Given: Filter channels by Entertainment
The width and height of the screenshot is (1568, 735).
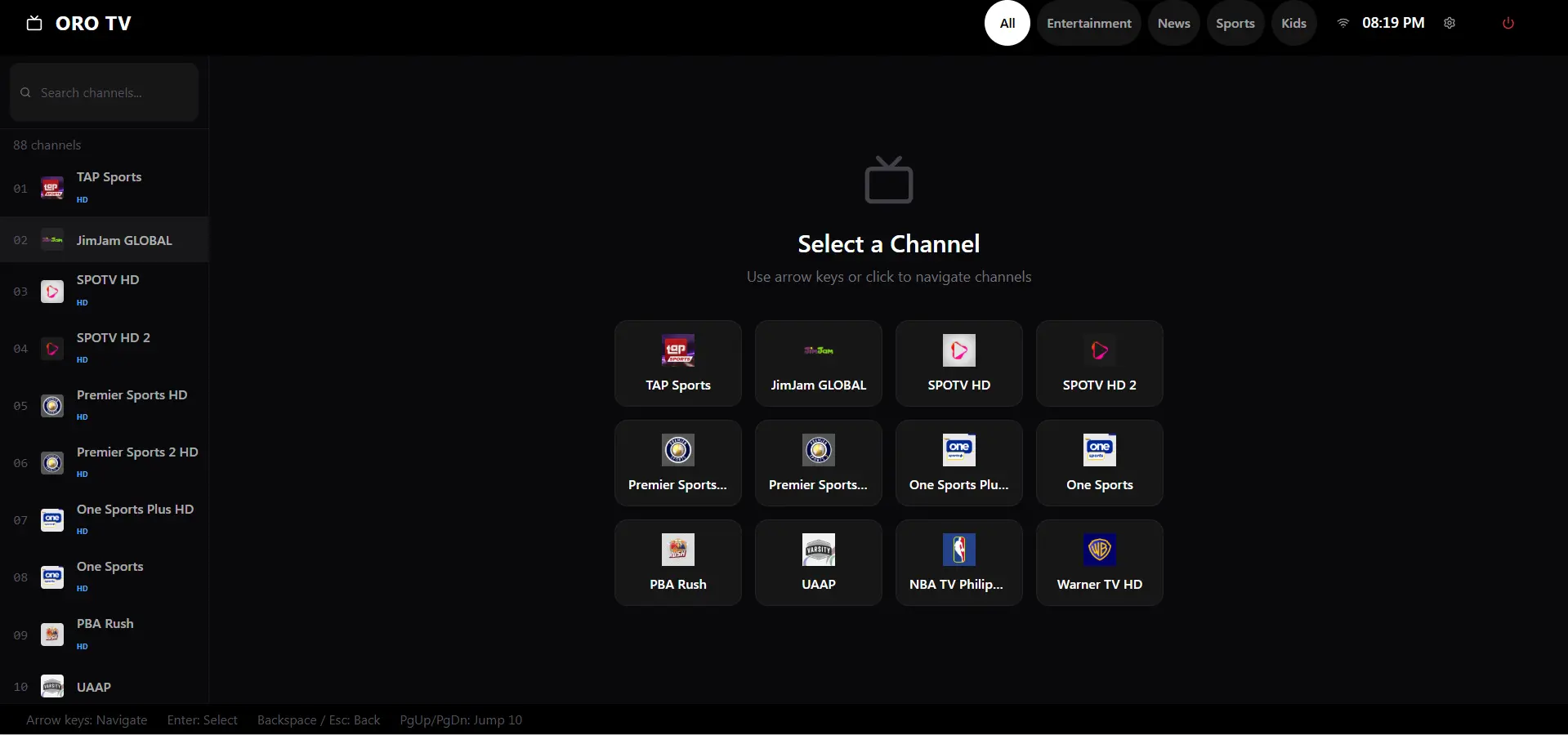Looking at the screenshot, I should click(1089, 23).
